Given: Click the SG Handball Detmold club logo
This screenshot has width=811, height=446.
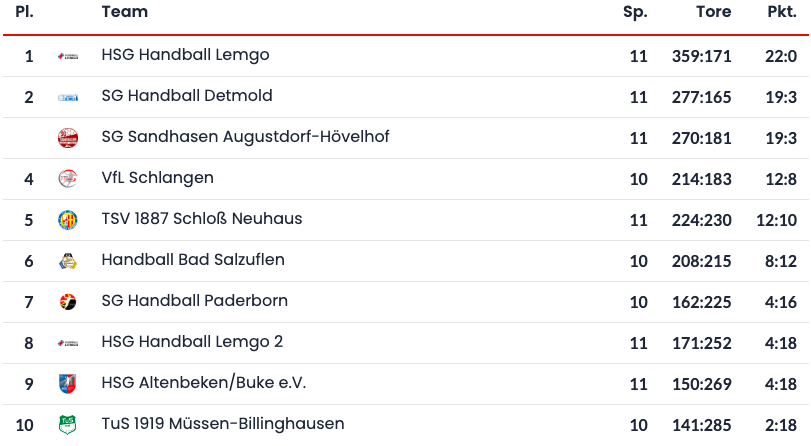Looking at the screenshot, I should pos(68,97).
